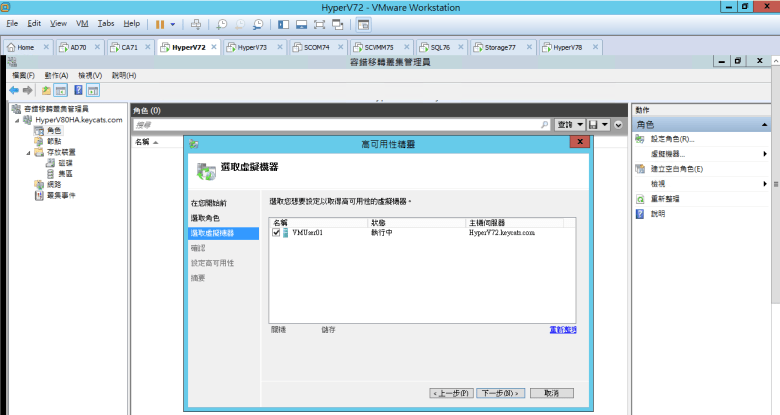
Task: Click the VMware pause button in toolbar
Action: click(x=159, y=23)
